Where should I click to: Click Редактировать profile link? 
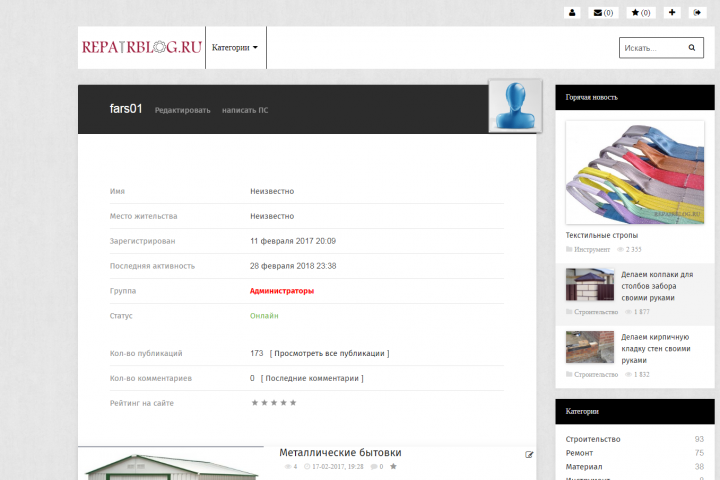182,110
